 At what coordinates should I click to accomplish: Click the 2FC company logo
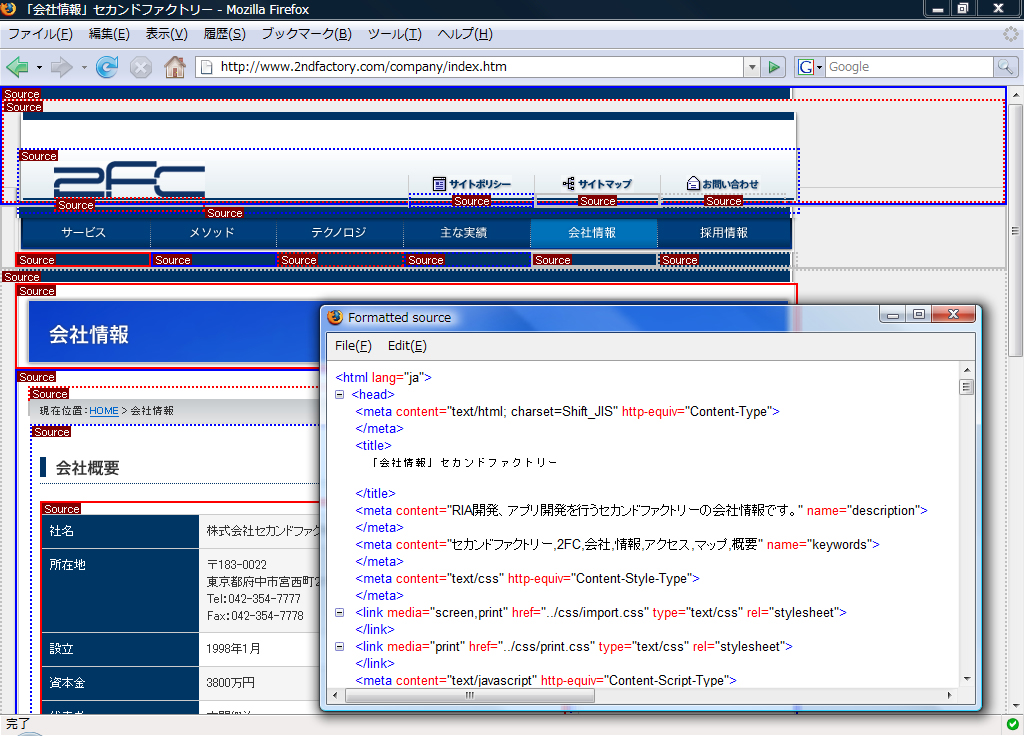point(129,180)
